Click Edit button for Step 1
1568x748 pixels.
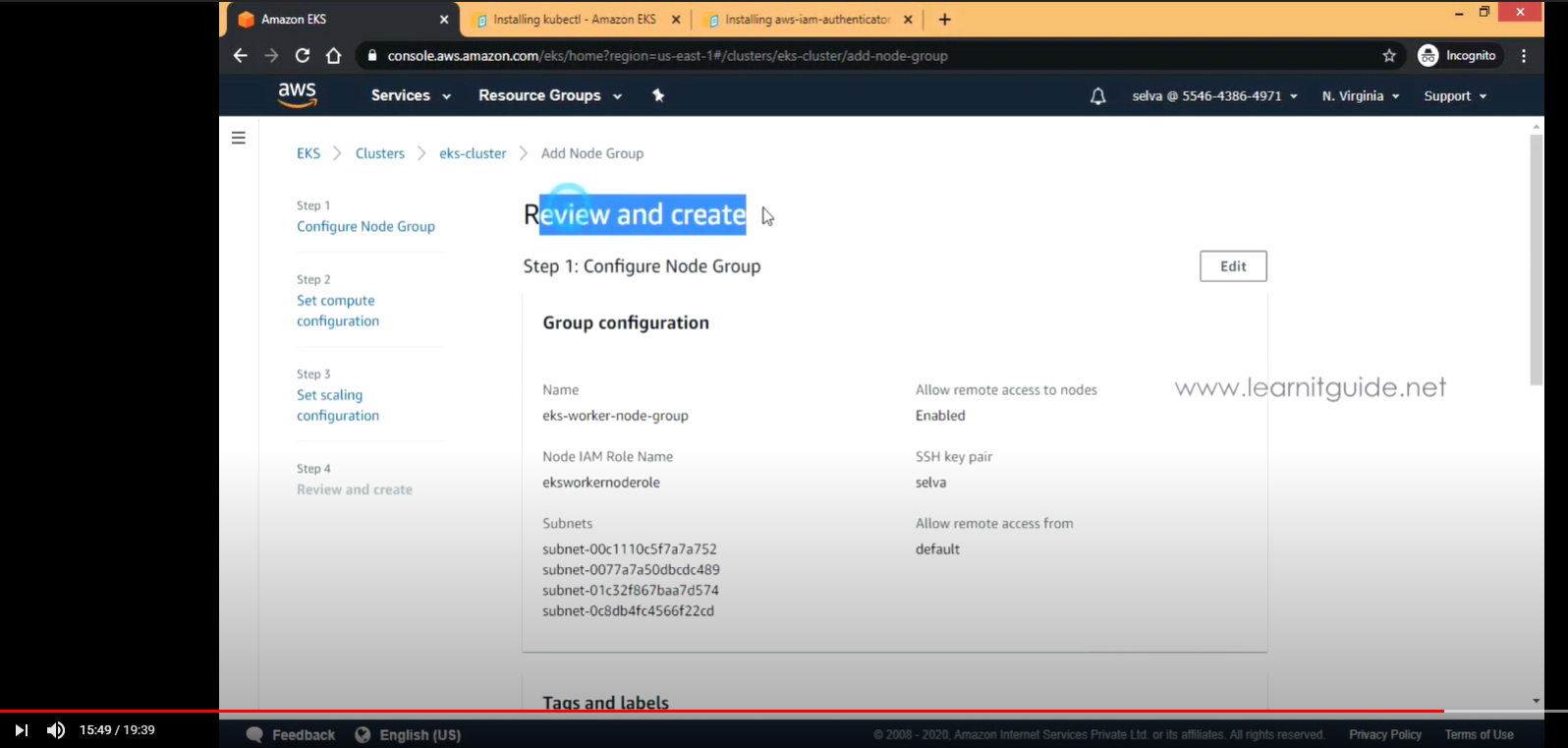tap(1233, 266)
